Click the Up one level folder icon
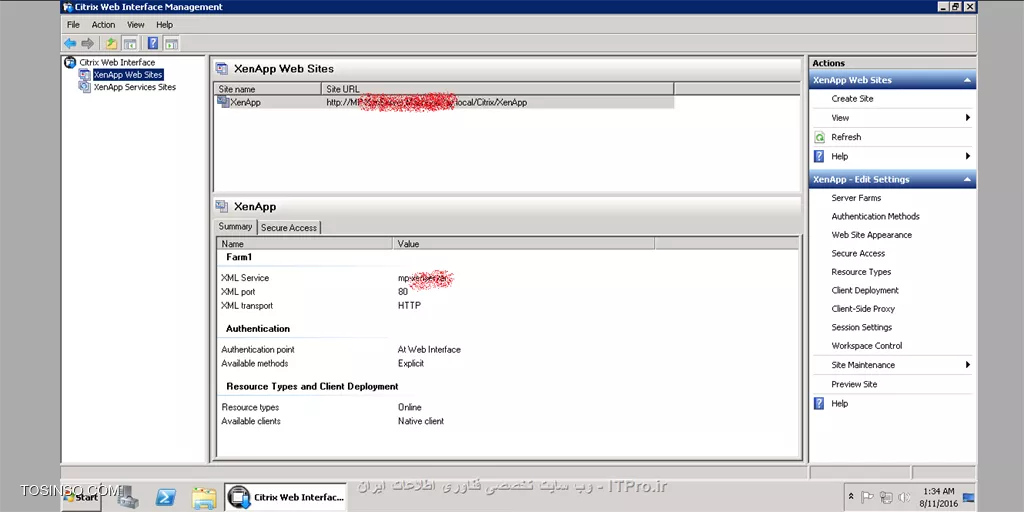The height and width of the screenshot is (512, 1024). click(112, 44)
